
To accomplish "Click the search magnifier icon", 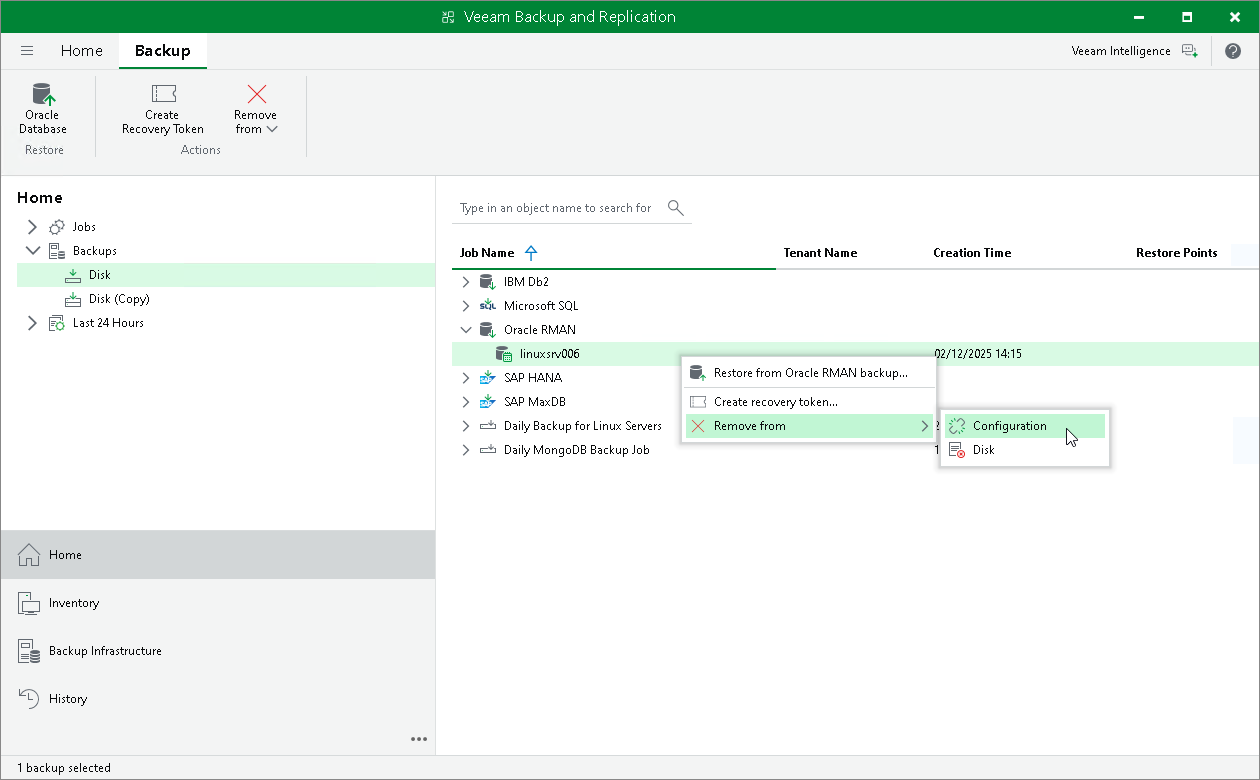I will tap(676, 208).
